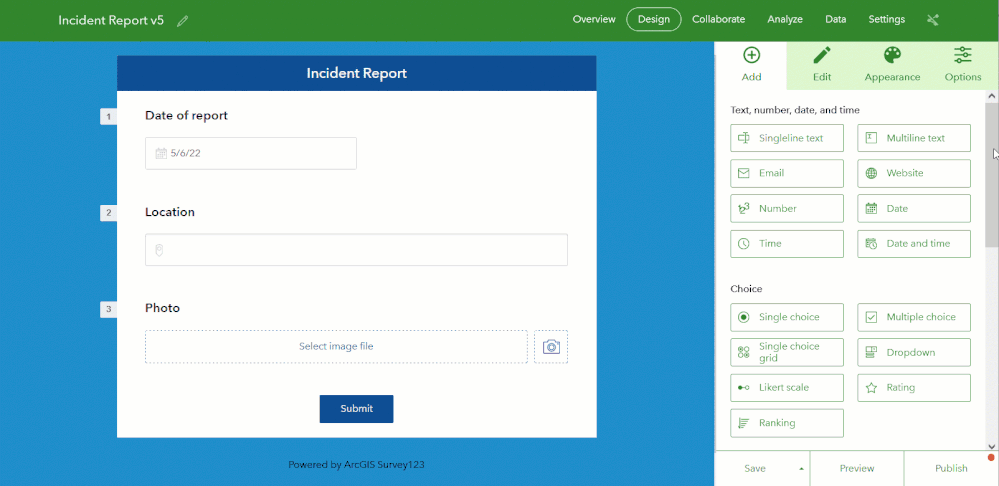Click question number 1 badge
This screenshot has width=999, height=486.
108,117
